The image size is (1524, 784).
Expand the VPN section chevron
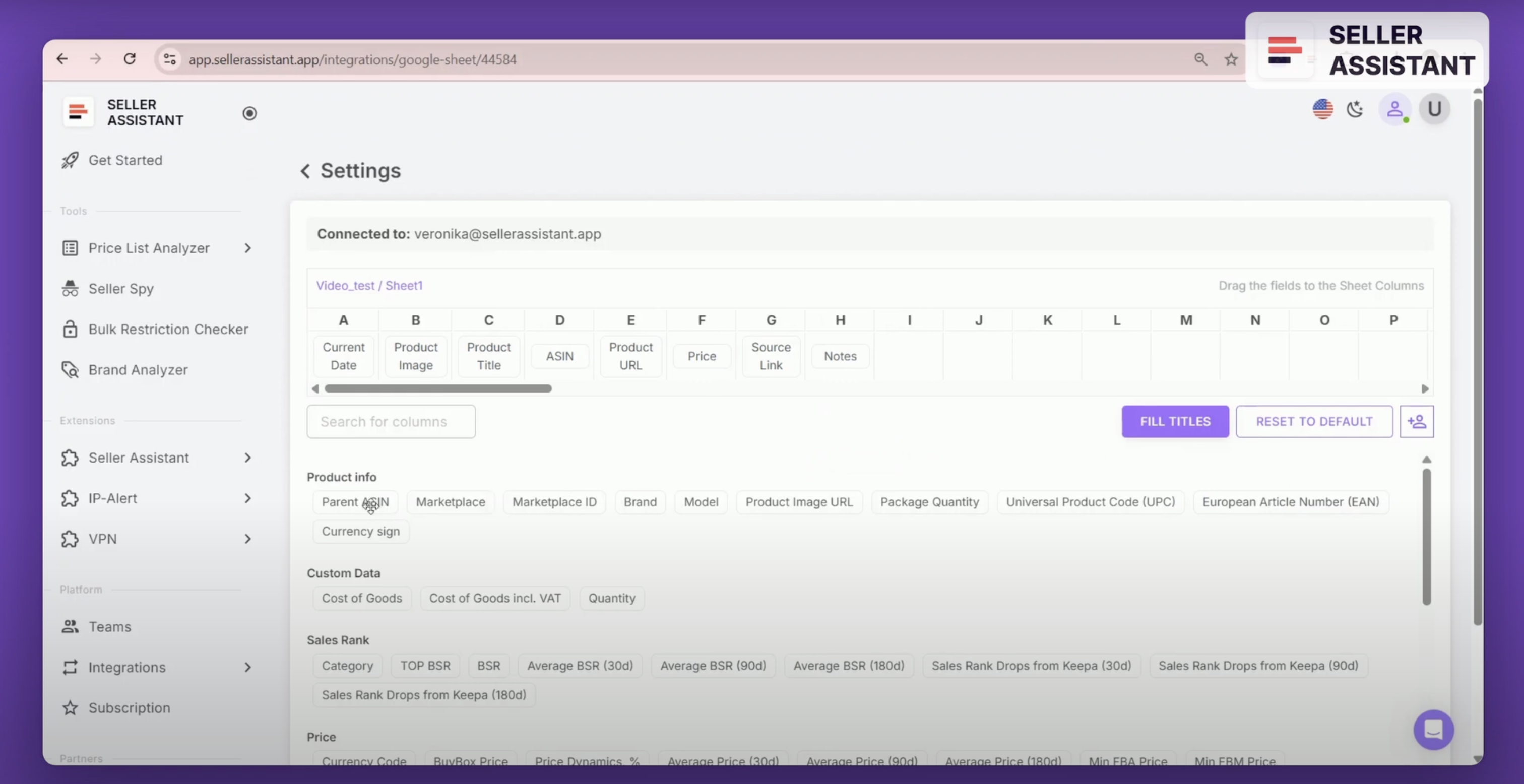point(248,539)
